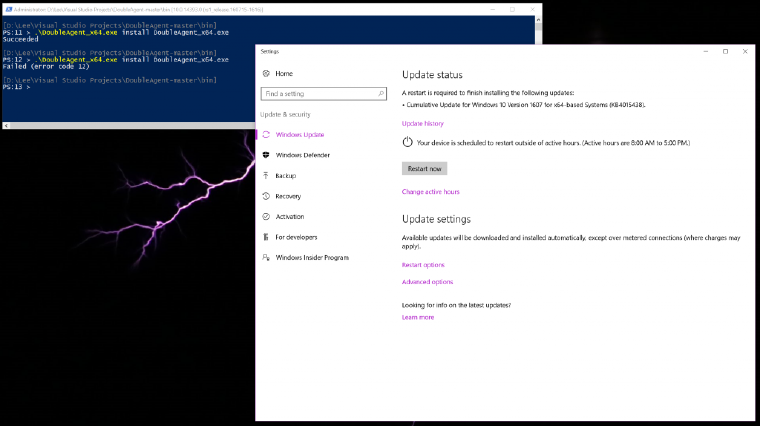Open the Restart options link
This screenshot has height=426, width=760.
423,265
